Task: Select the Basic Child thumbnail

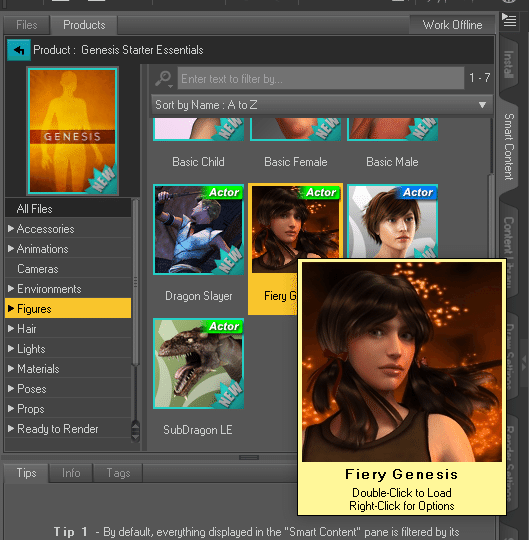Action: click(x=198, y=129)
